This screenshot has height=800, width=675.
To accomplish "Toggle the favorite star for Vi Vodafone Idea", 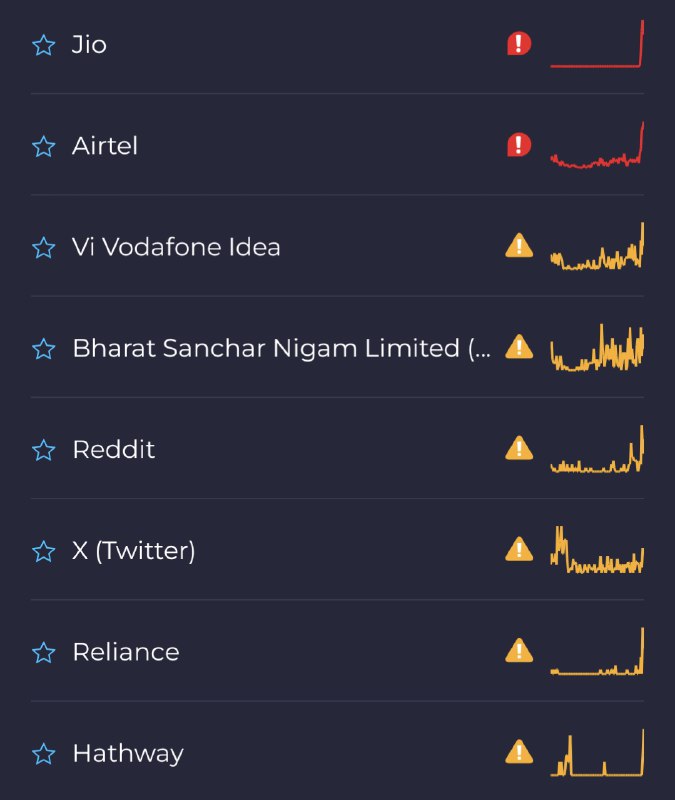I will click(x=44, y=247).
